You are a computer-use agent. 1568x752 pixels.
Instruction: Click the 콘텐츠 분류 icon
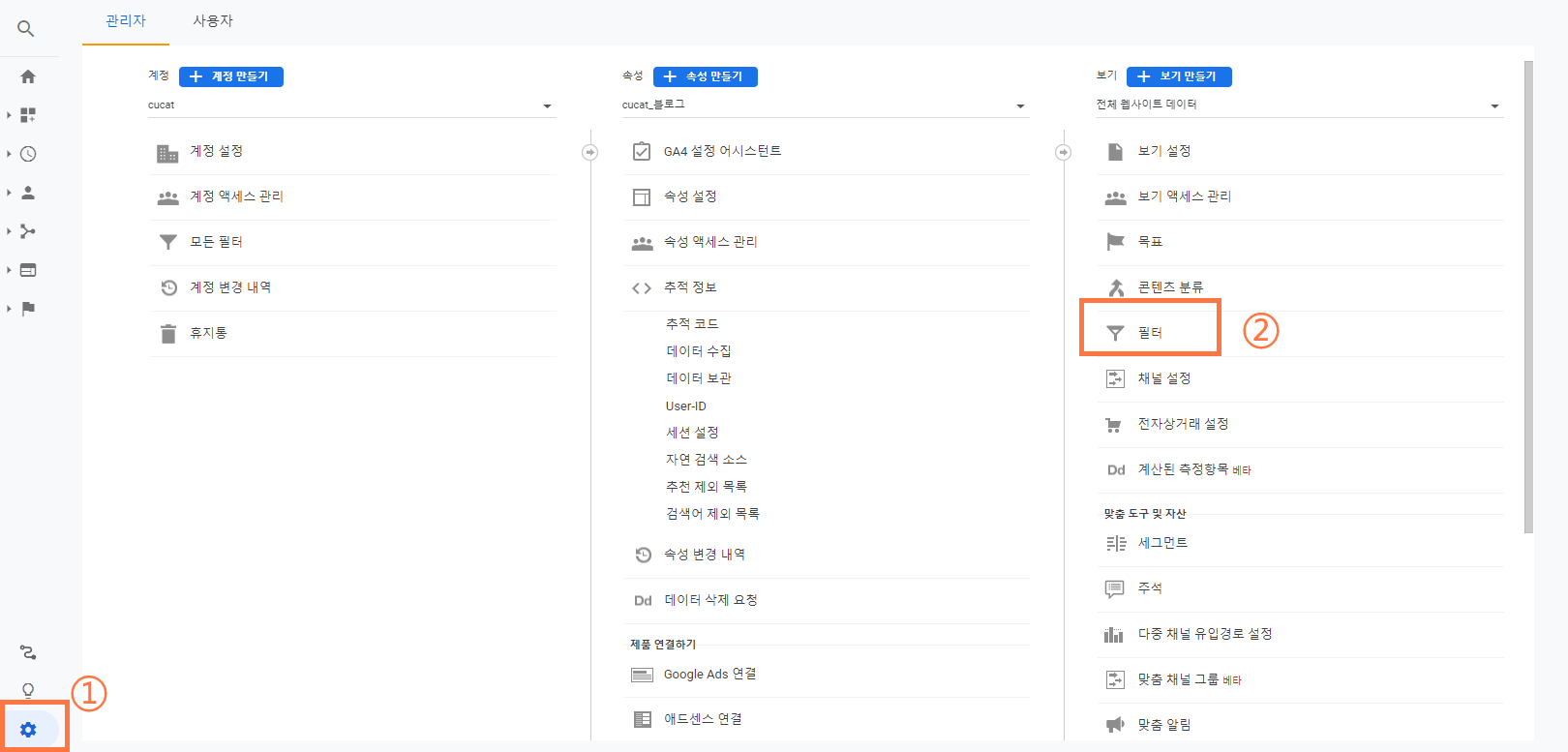point(1116,287)
